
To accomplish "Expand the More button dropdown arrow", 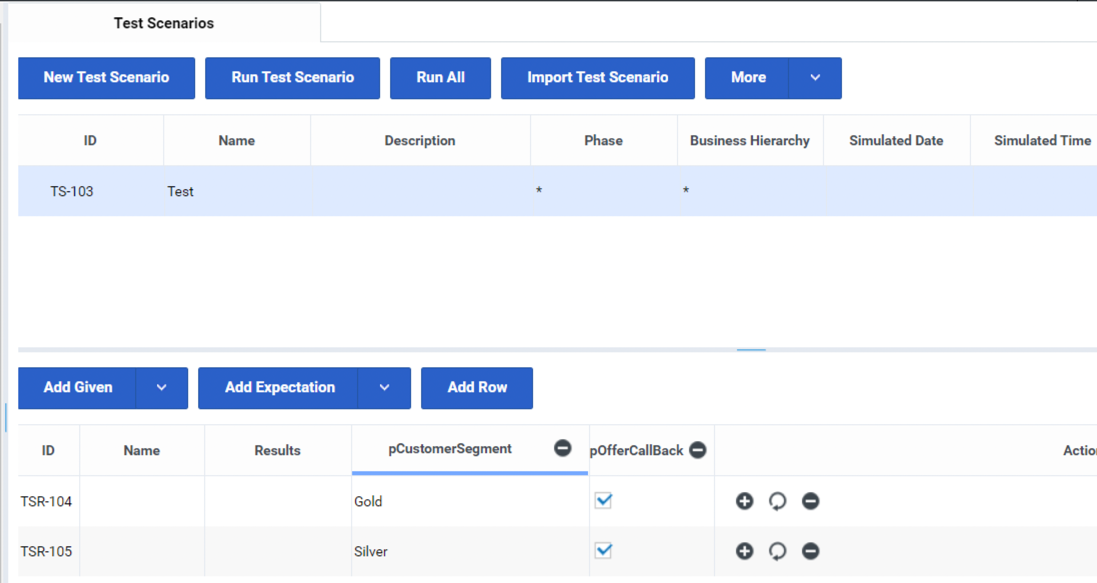I will pos(815,78).
